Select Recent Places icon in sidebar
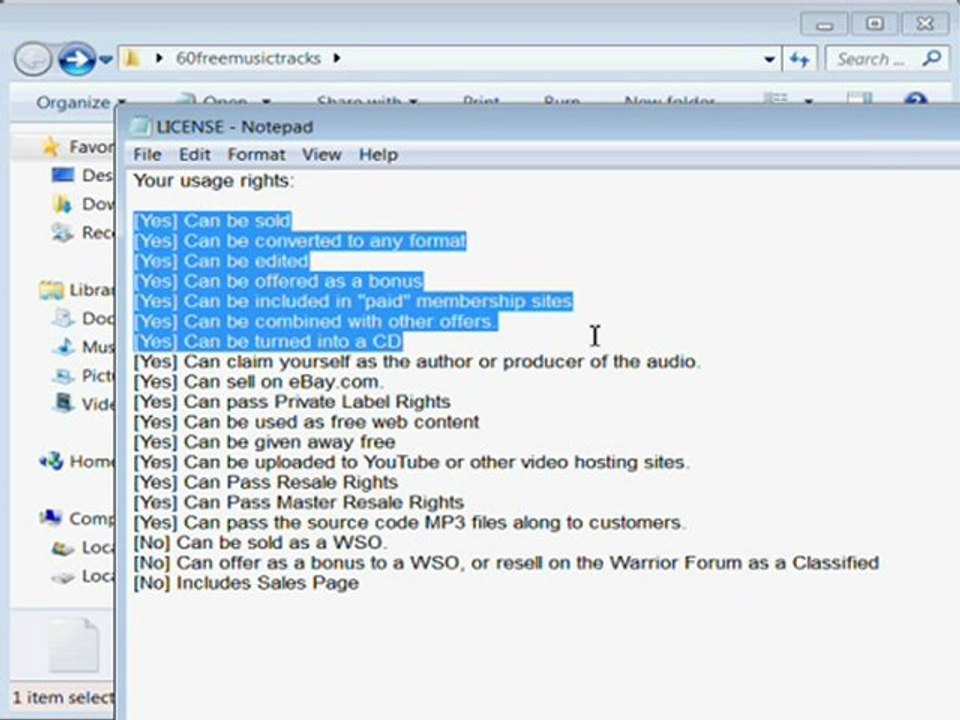 [x=62, y=233]
